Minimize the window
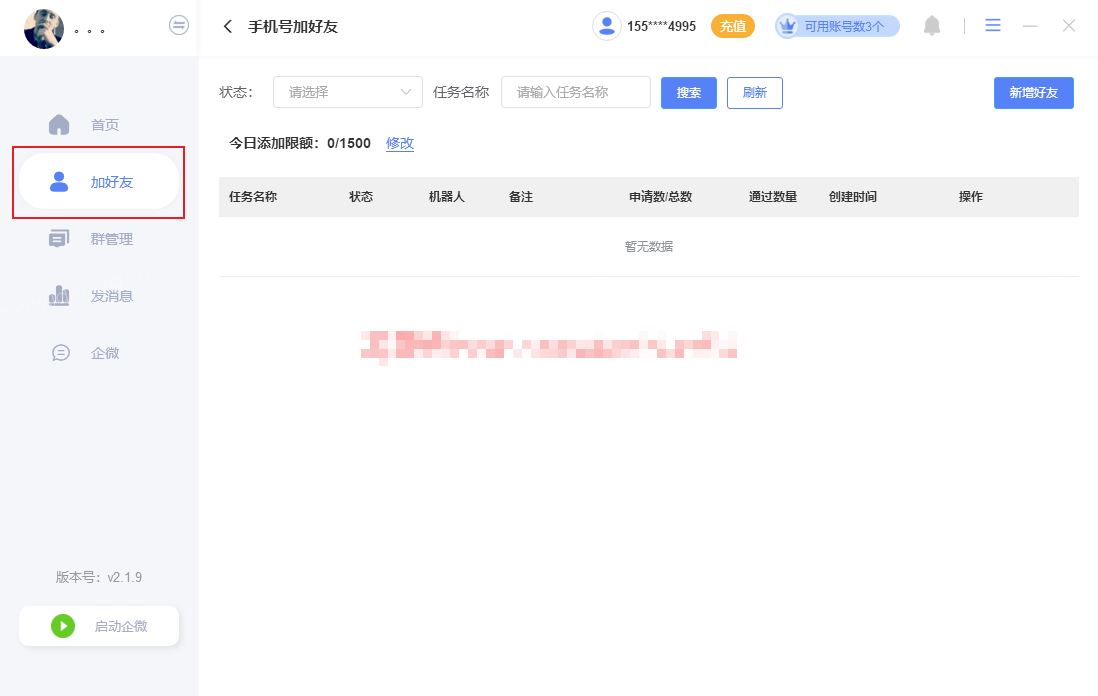Image resolution: width=1098 pixels, height=696 pixels. click(1029, 26)
